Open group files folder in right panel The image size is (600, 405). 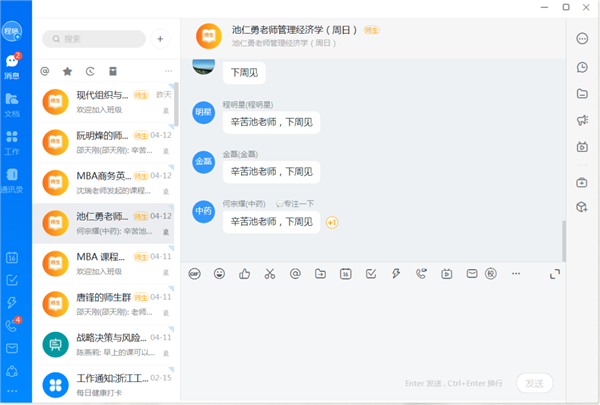point(582,94)
